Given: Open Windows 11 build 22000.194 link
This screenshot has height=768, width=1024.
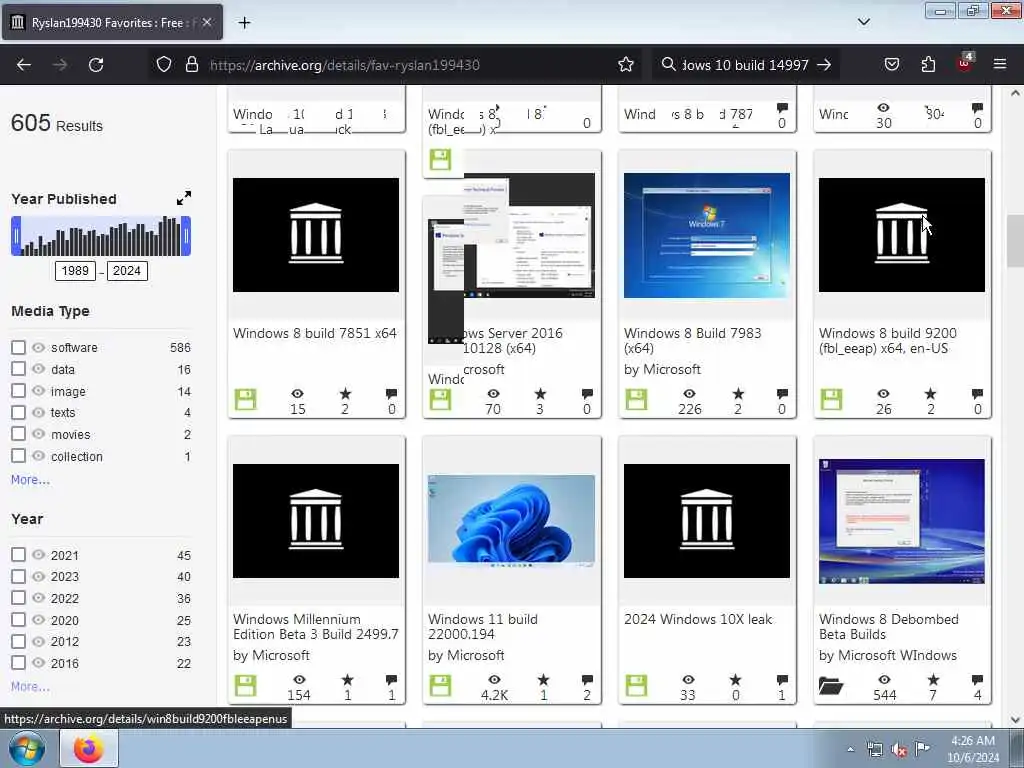Looking at the screenshot, I should tap(483, 626).
